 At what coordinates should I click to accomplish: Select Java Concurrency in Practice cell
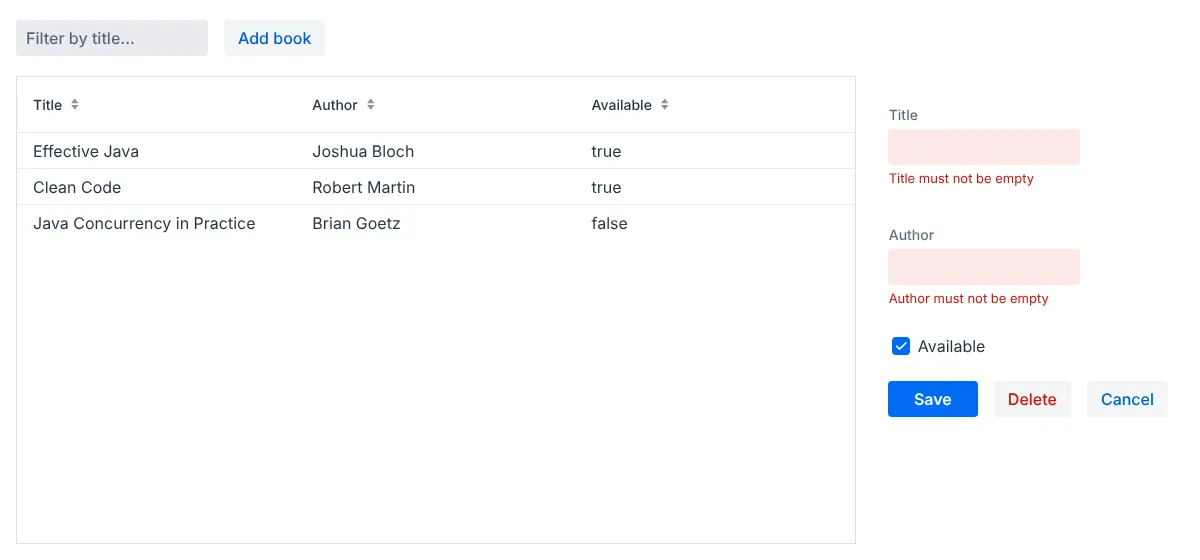click(x=144, y=223)
